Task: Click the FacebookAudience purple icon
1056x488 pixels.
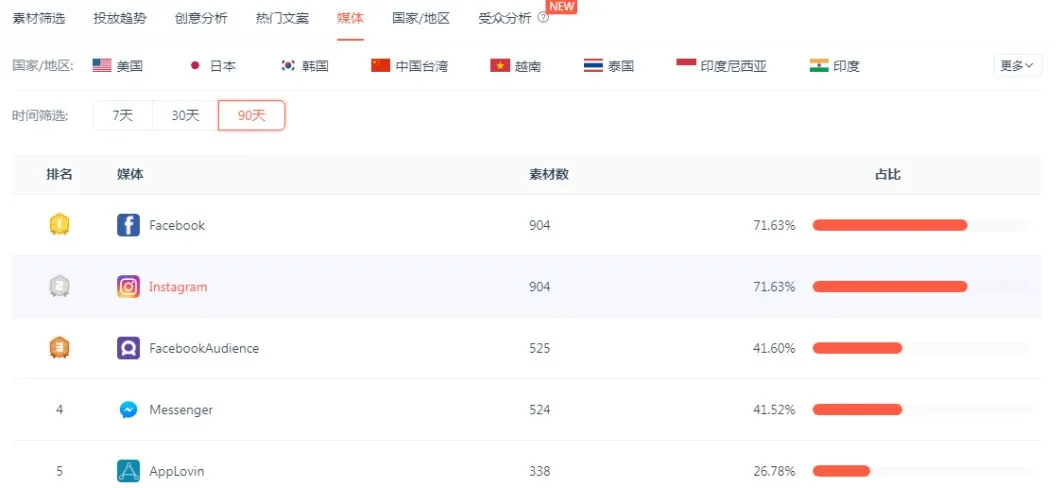Action: pos(128,348)
